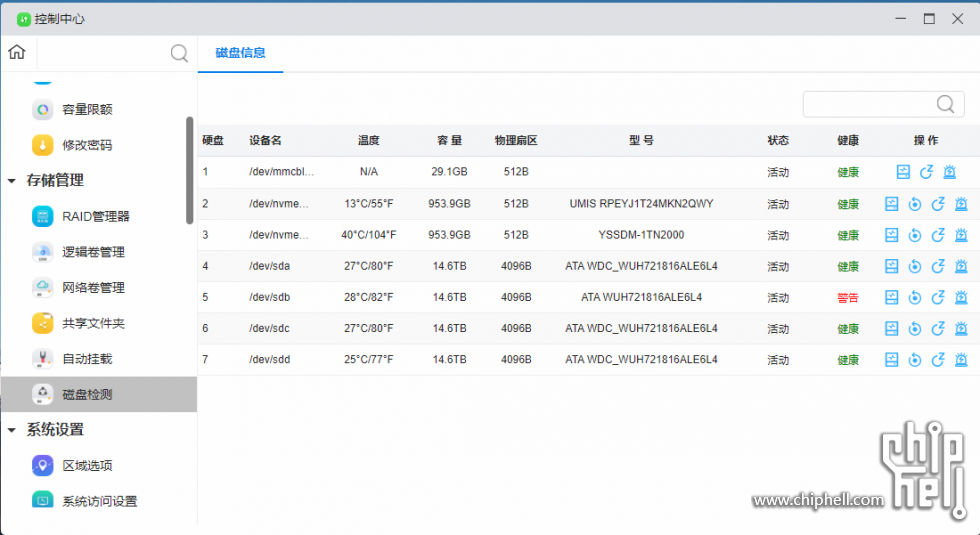
Task: Click the 状态 column header
Action: click(x=778, y=141)
